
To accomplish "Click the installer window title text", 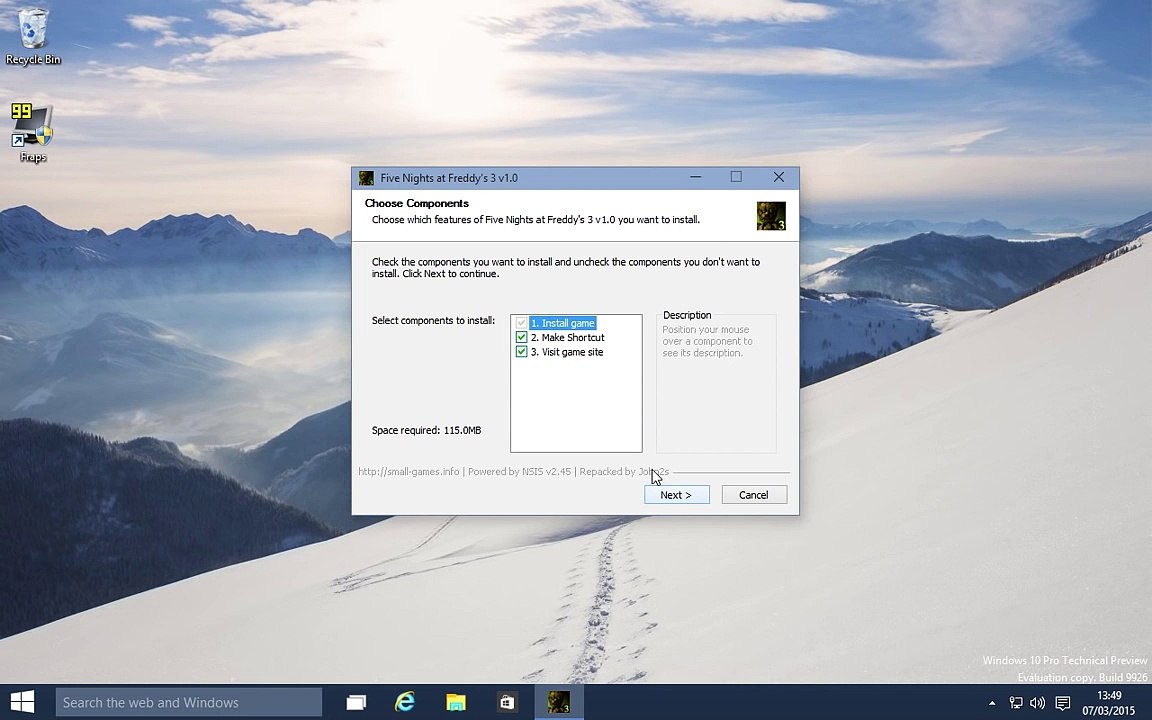I will [449, 178].
